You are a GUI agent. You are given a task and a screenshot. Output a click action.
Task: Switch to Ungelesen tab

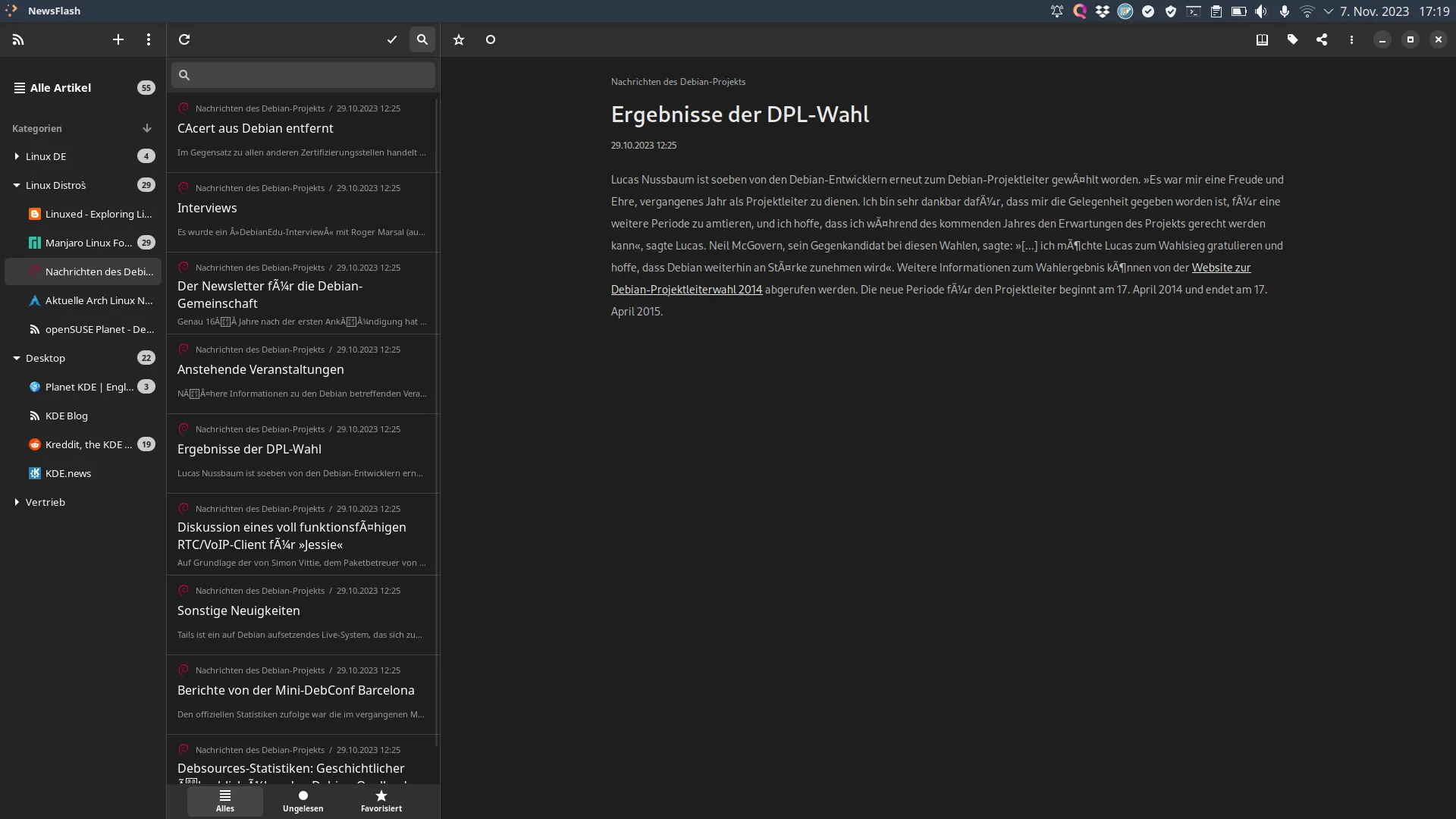coord(303,801)
